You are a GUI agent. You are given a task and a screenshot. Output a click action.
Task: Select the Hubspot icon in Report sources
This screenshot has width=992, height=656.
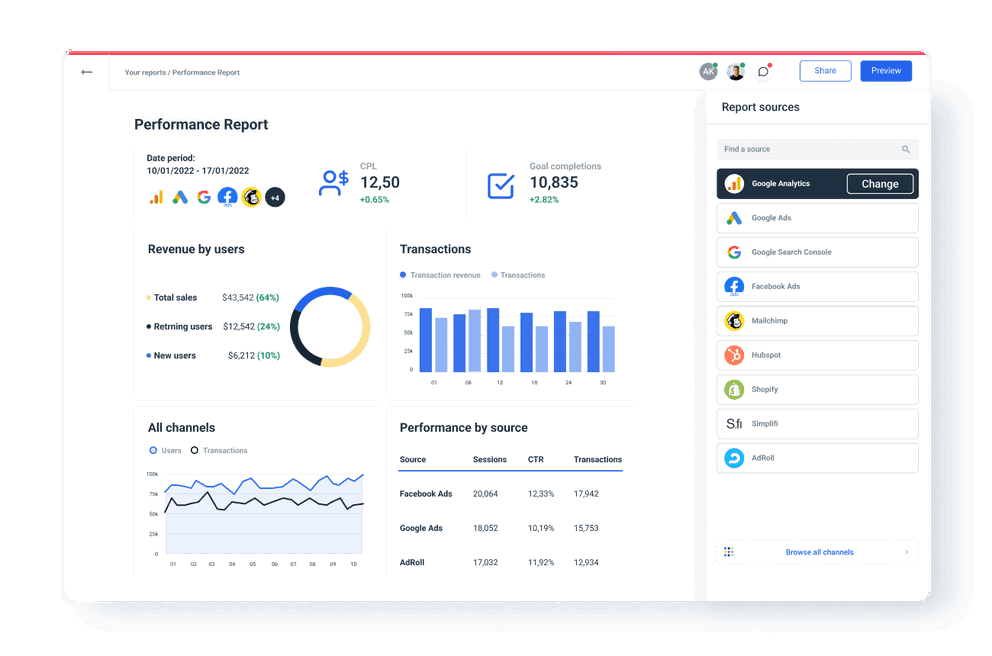734,354
